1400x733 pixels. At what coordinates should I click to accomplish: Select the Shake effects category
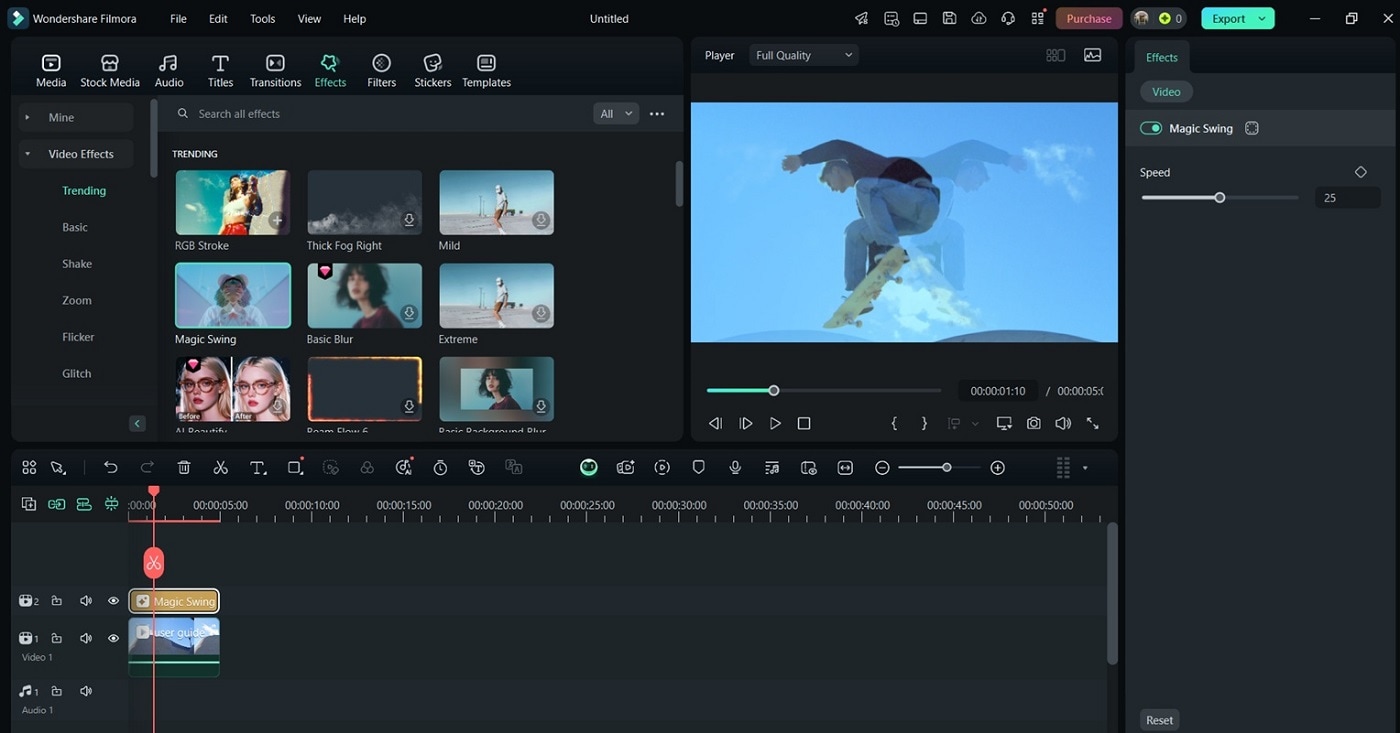pyautogui.click(x=77, y=264)
